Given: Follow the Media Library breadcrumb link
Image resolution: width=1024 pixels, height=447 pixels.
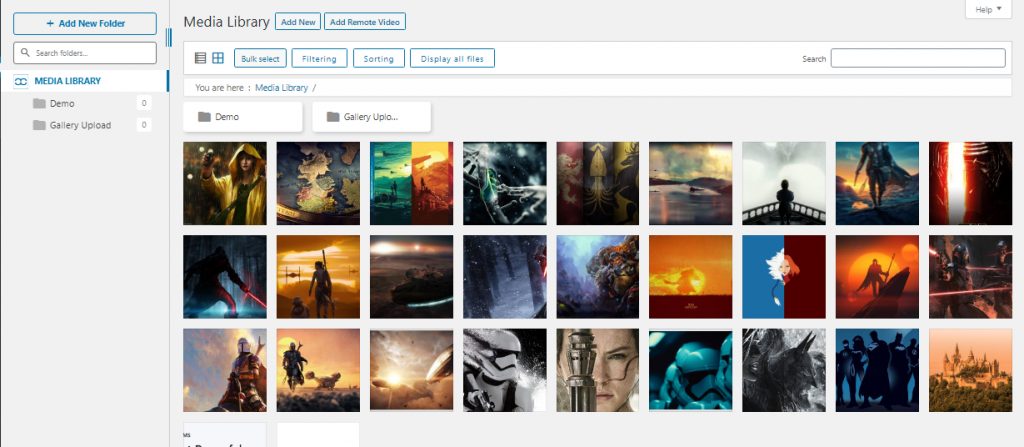Looking at the screenshot, I should coord(281,88).
